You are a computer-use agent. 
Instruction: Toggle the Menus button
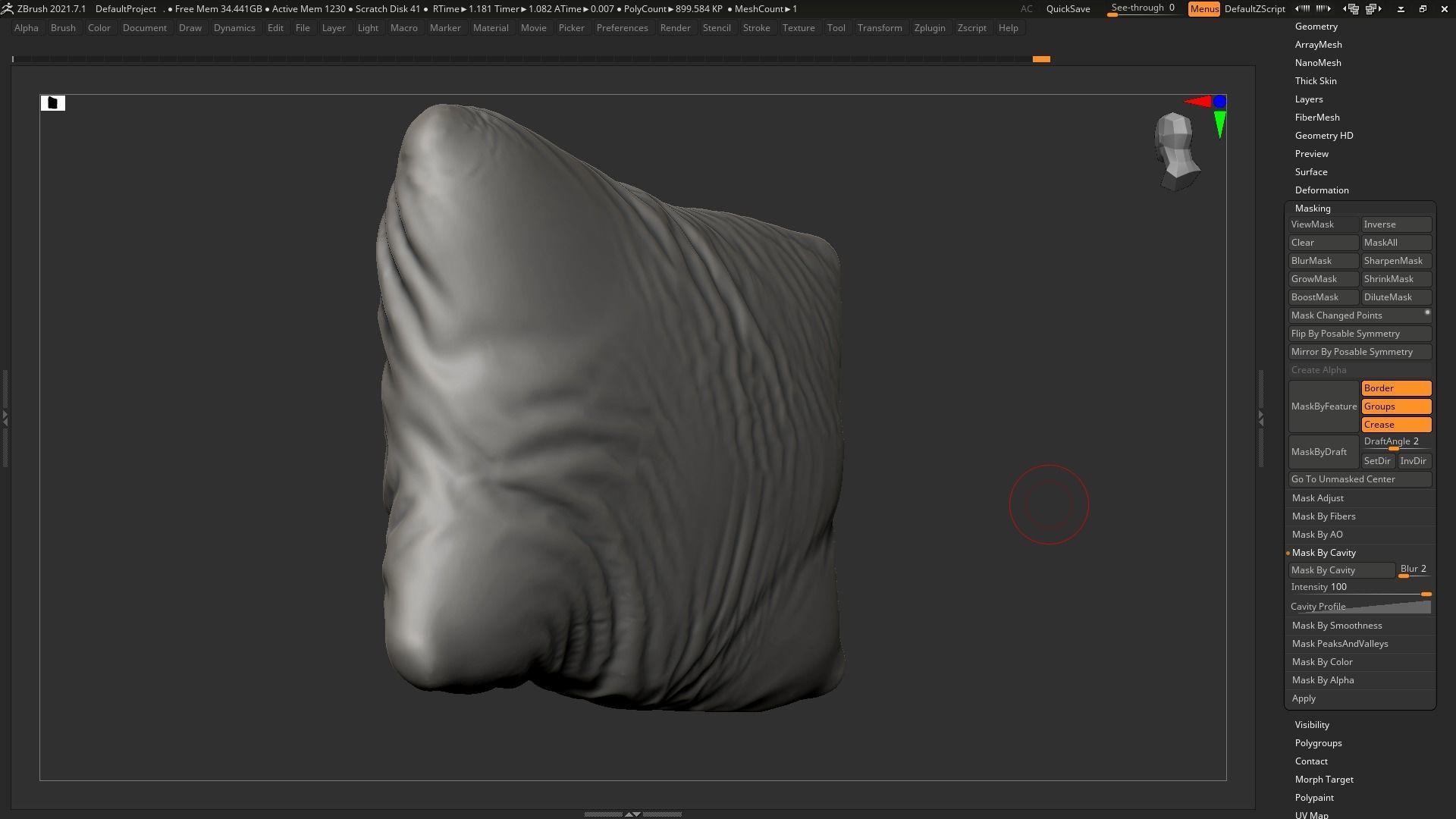1203,9
